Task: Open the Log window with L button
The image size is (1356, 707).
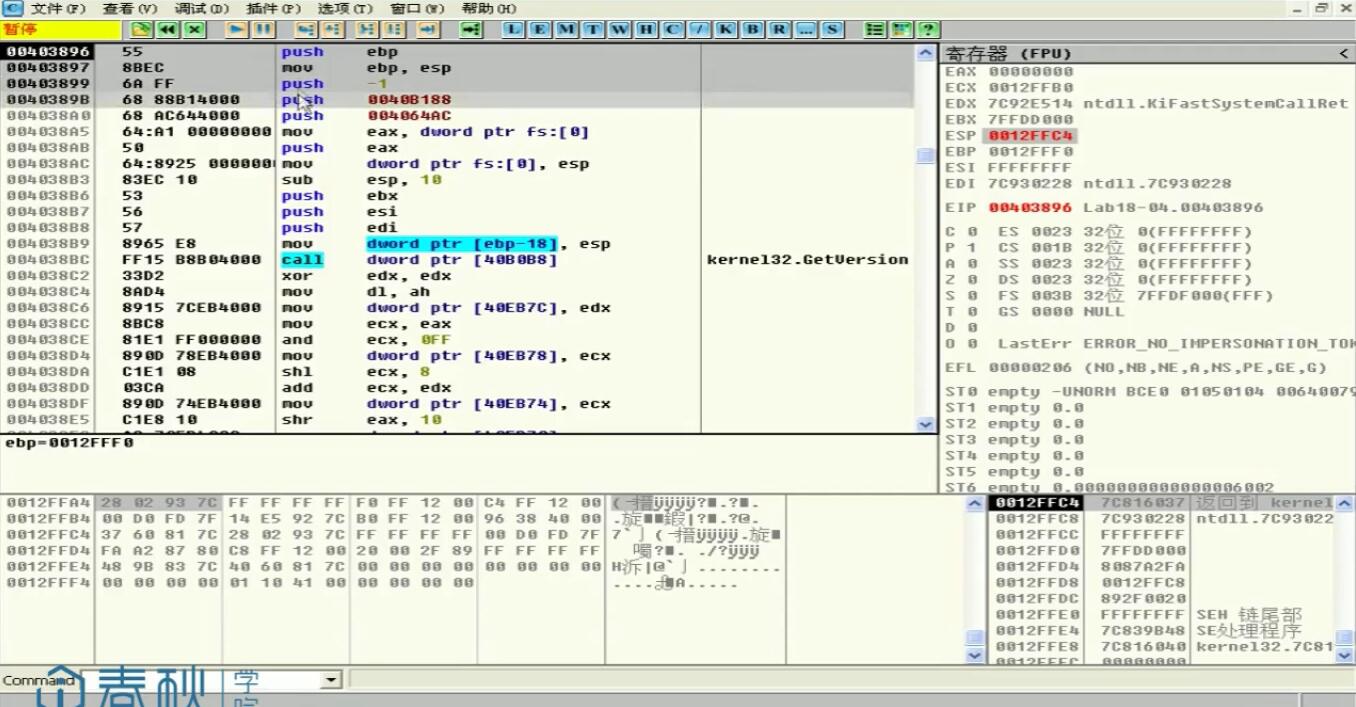Action: (514, 29)
